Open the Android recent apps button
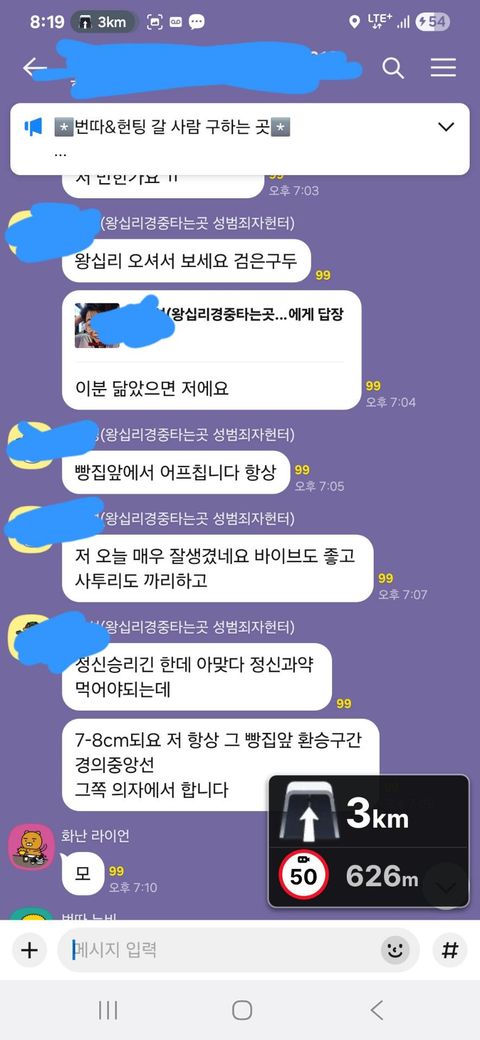Image resolution: width=480 pixels, height=1040 pixels. 108,1010
